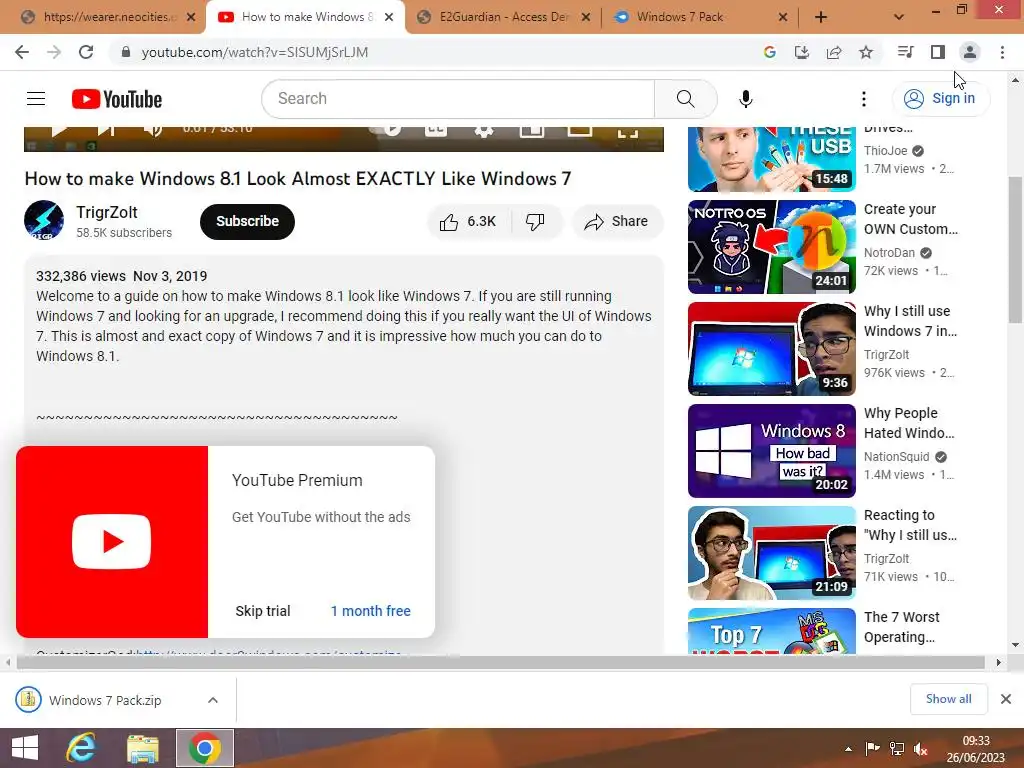The width and height of the screenshot is (1024, 768).
Task: Click the horizontal page scrollbar
Action: 501,662
